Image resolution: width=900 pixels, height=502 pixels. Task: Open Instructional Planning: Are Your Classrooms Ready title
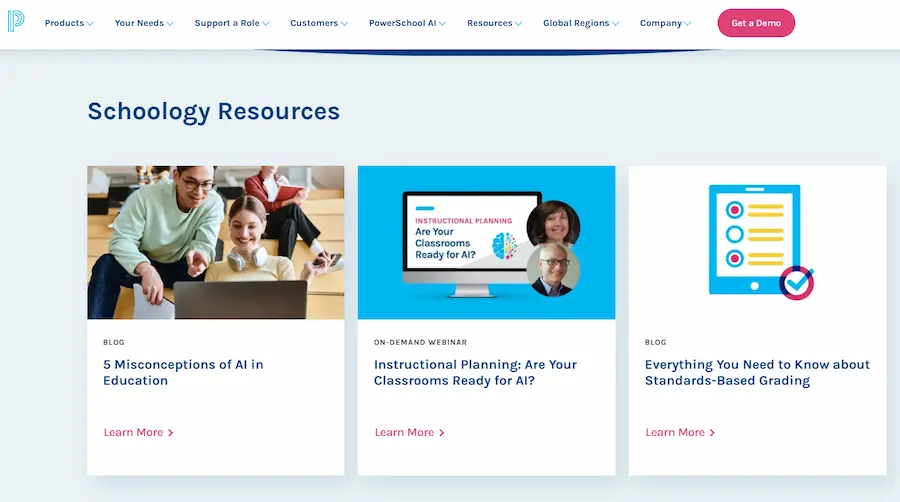point(475,372)
